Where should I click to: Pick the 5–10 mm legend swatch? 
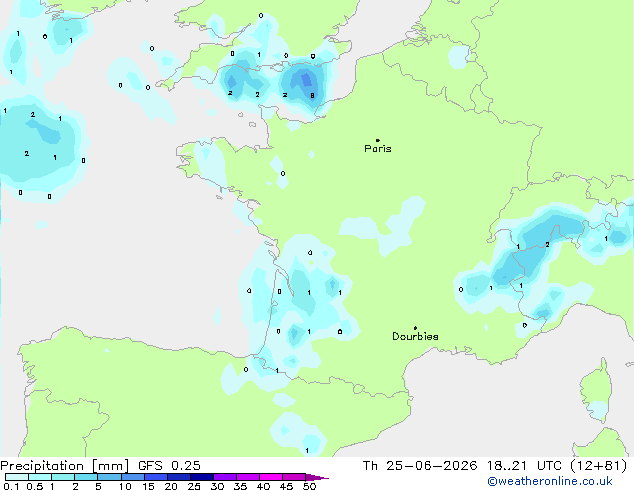(109, 477)
